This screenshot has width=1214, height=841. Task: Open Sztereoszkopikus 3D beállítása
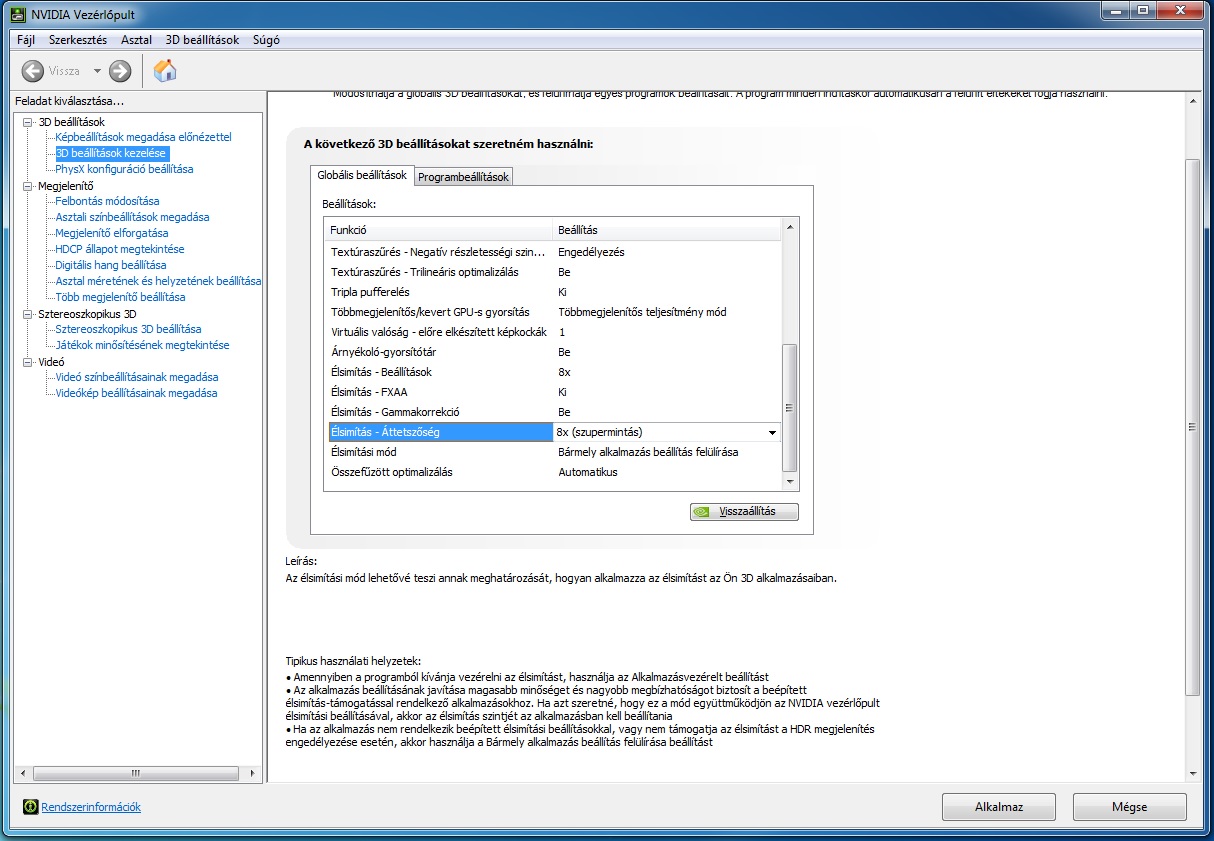128,329
